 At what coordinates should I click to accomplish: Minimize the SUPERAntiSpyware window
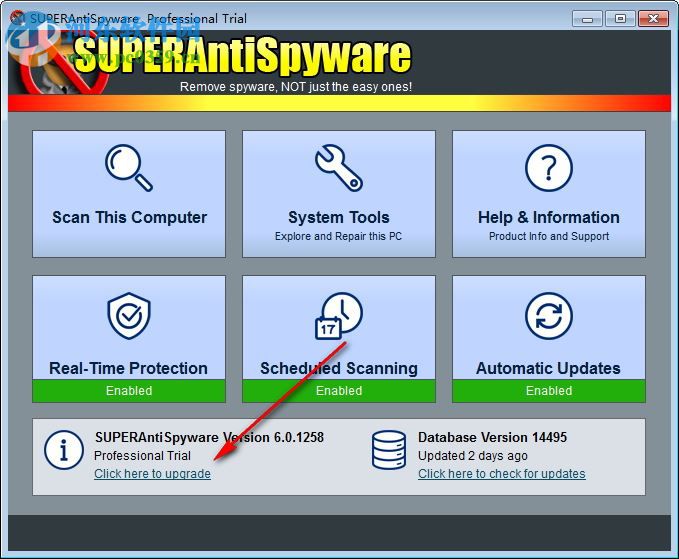[587, 19]
